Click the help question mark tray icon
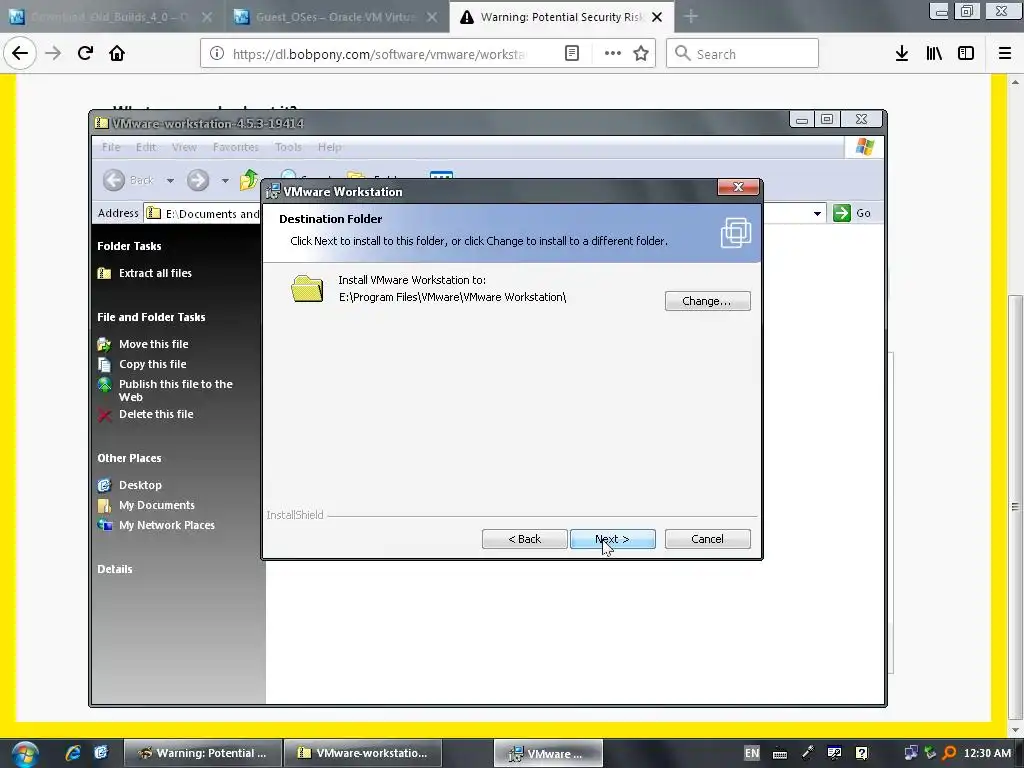The height and width of the screenshot is (768, 1024). click(862, 754)
